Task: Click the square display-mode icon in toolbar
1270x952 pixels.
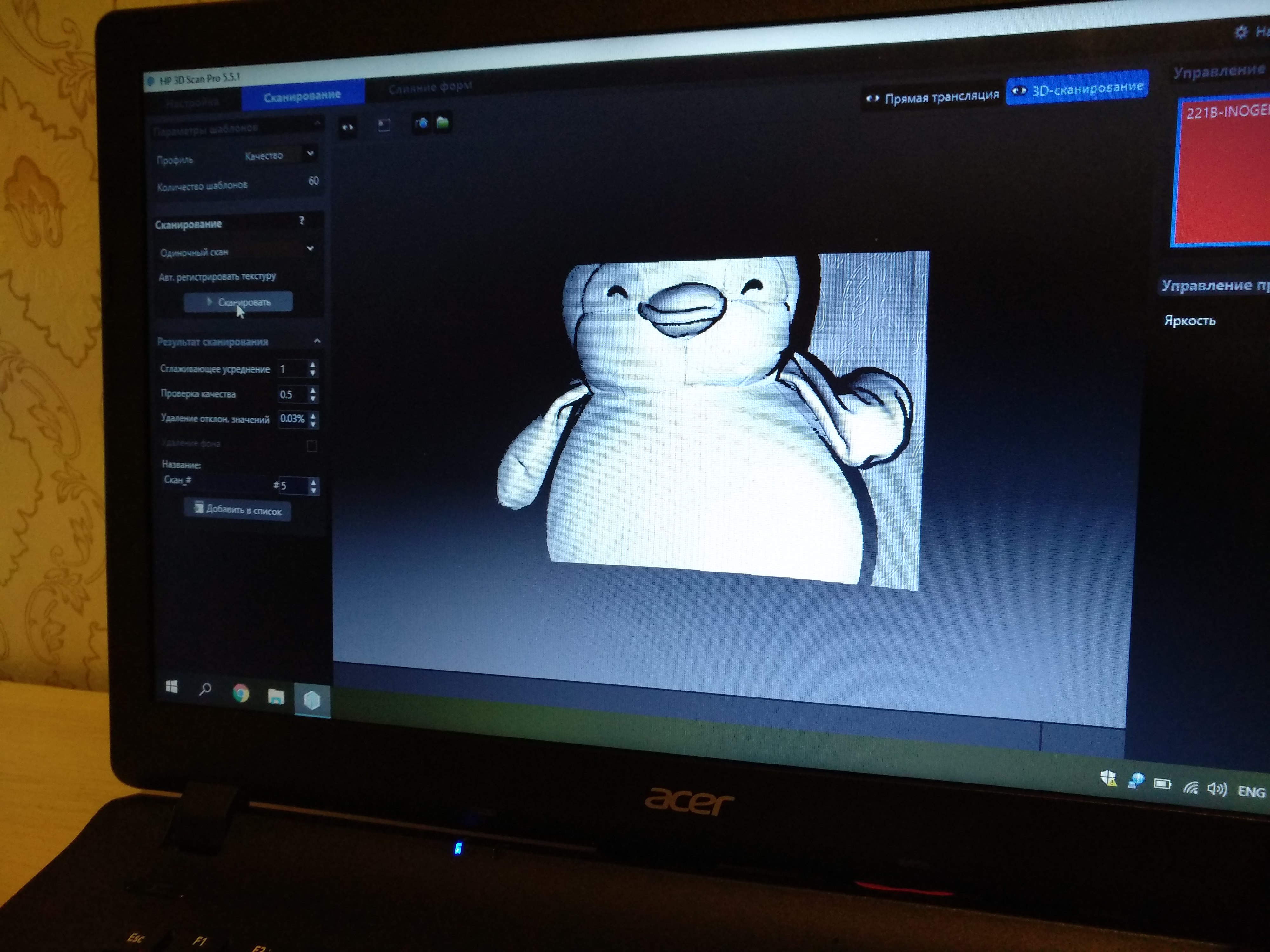Action: pos(384,126)
